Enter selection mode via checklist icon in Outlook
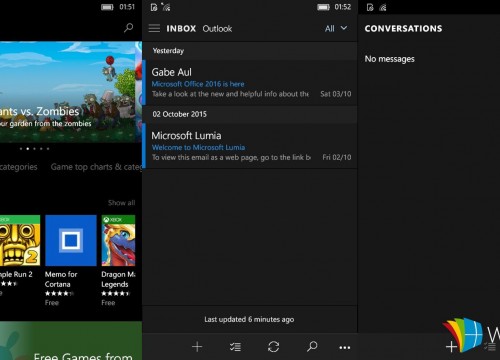500x360 pixels. pyautogui.click(x=235, y=347)
